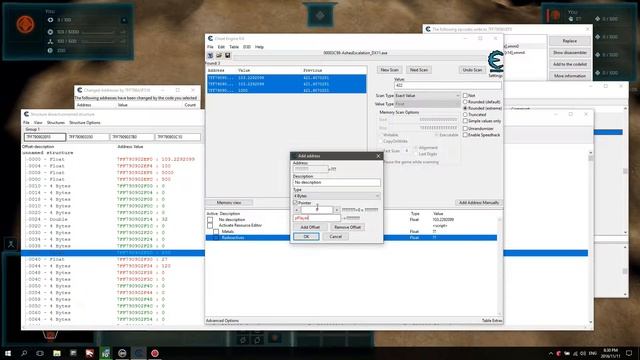Toggle Activate Resource Editor script checkbox
This screenshot has height=360, width=640.
(x=210, y=225)
